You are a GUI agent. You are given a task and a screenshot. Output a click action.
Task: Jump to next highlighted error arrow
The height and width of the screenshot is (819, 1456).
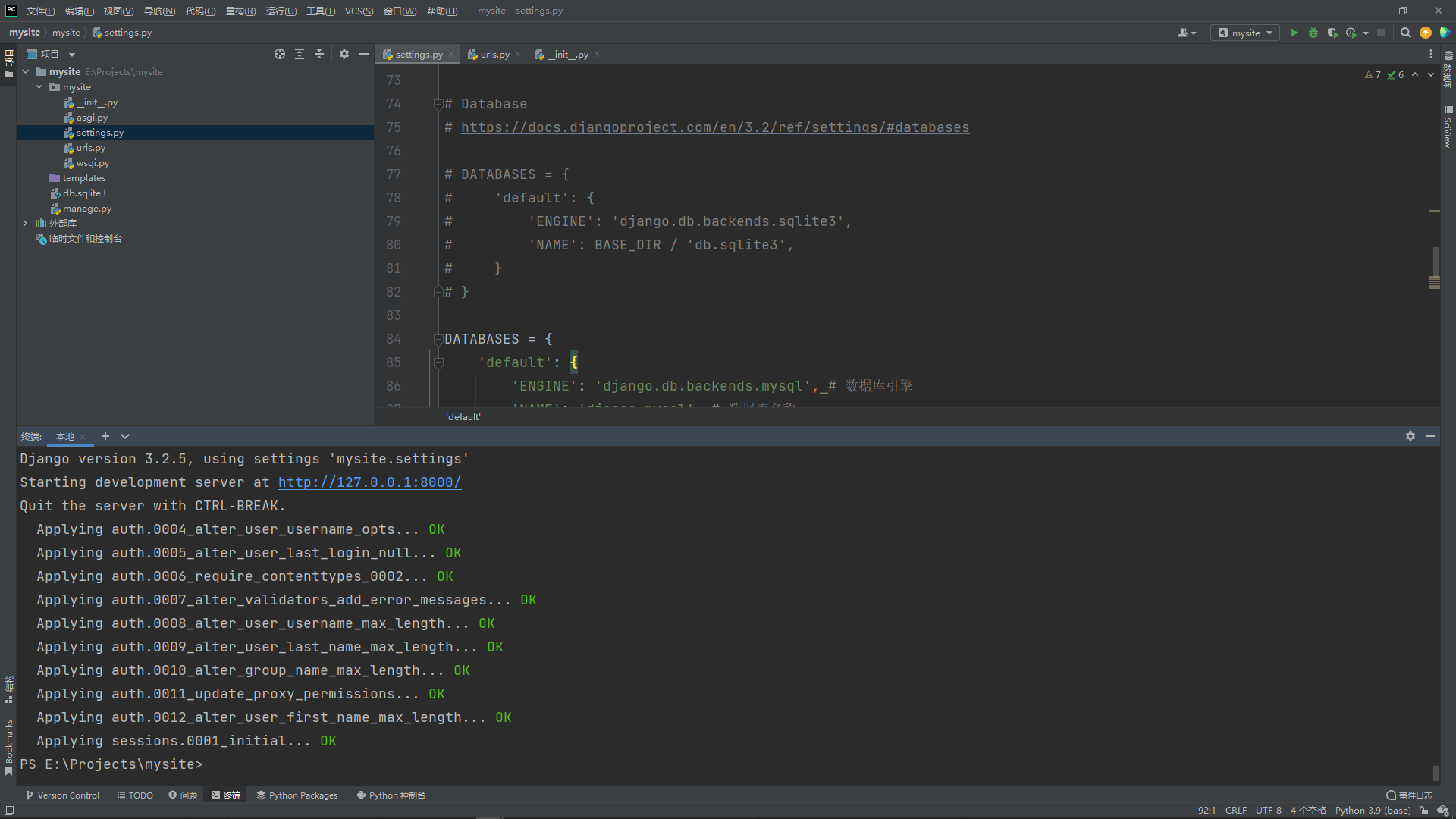coord(1431,74)
